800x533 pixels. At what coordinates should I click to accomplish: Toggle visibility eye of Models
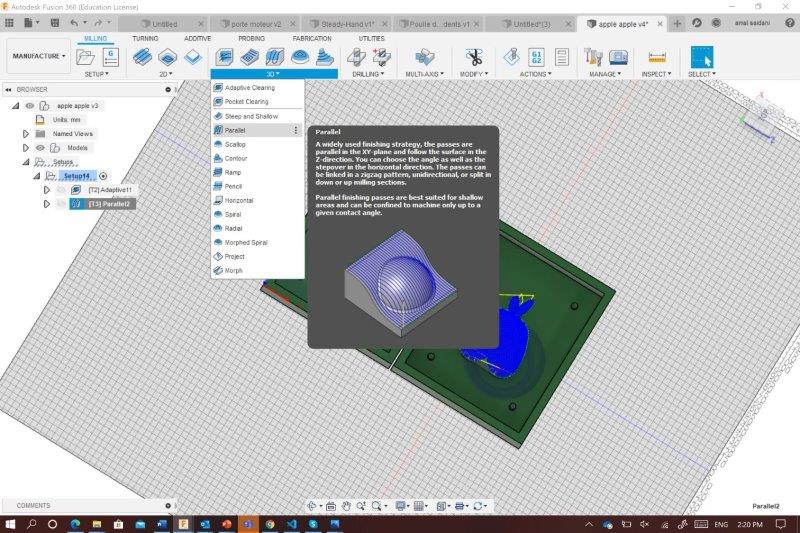40,148
